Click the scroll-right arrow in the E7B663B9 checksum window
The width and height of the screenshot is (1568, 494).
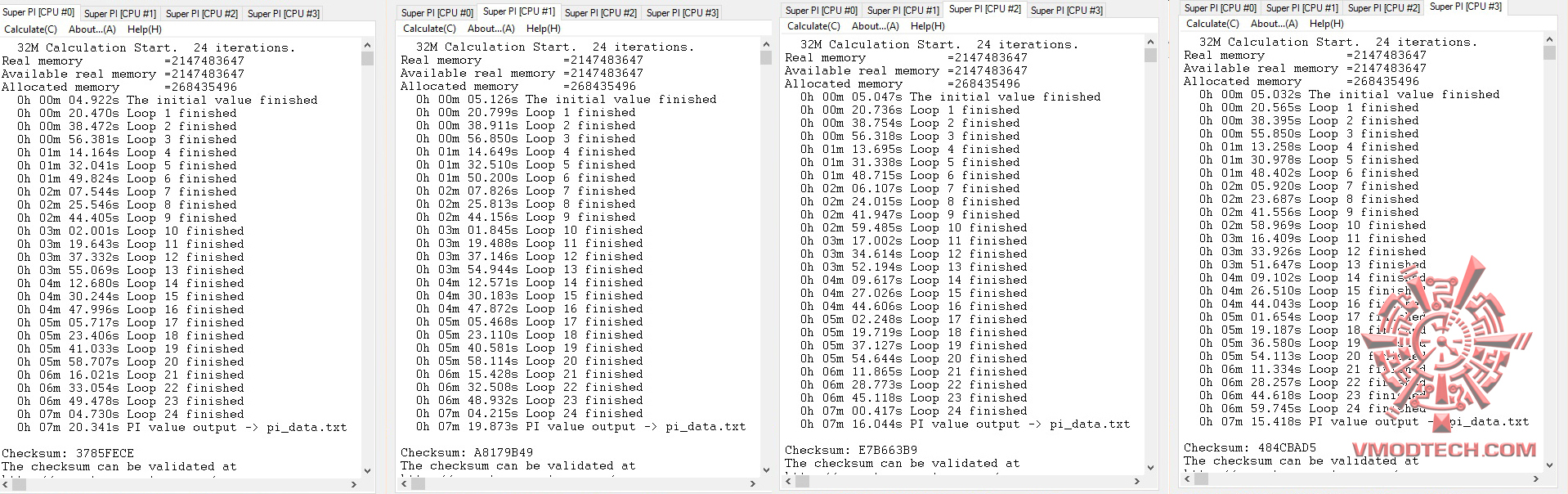pyautogui.click(x=1137, y=482)
